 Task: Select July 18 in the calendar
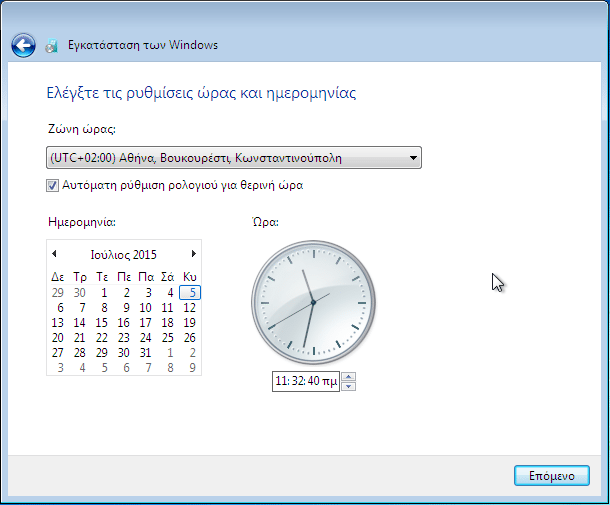(168, 323)
